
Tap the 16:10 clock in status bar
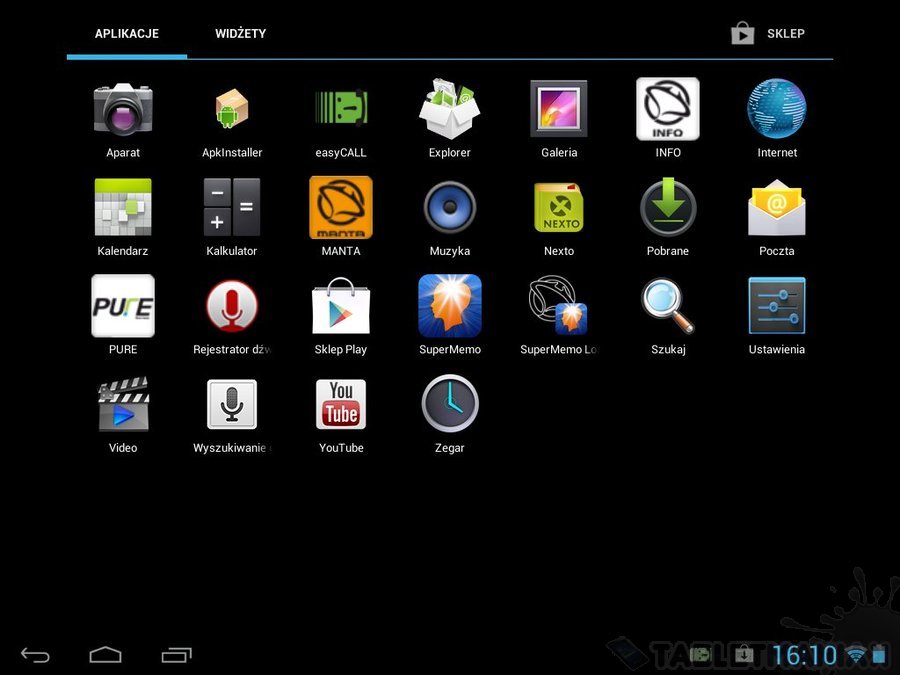805,655
